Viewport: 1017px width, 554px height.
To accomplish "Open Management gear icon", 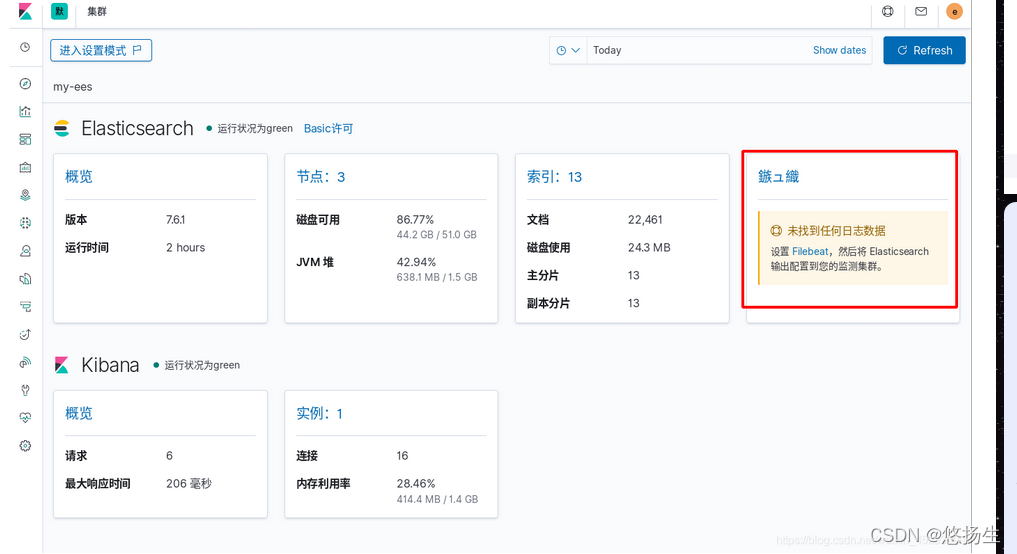I will pos(25,446).
